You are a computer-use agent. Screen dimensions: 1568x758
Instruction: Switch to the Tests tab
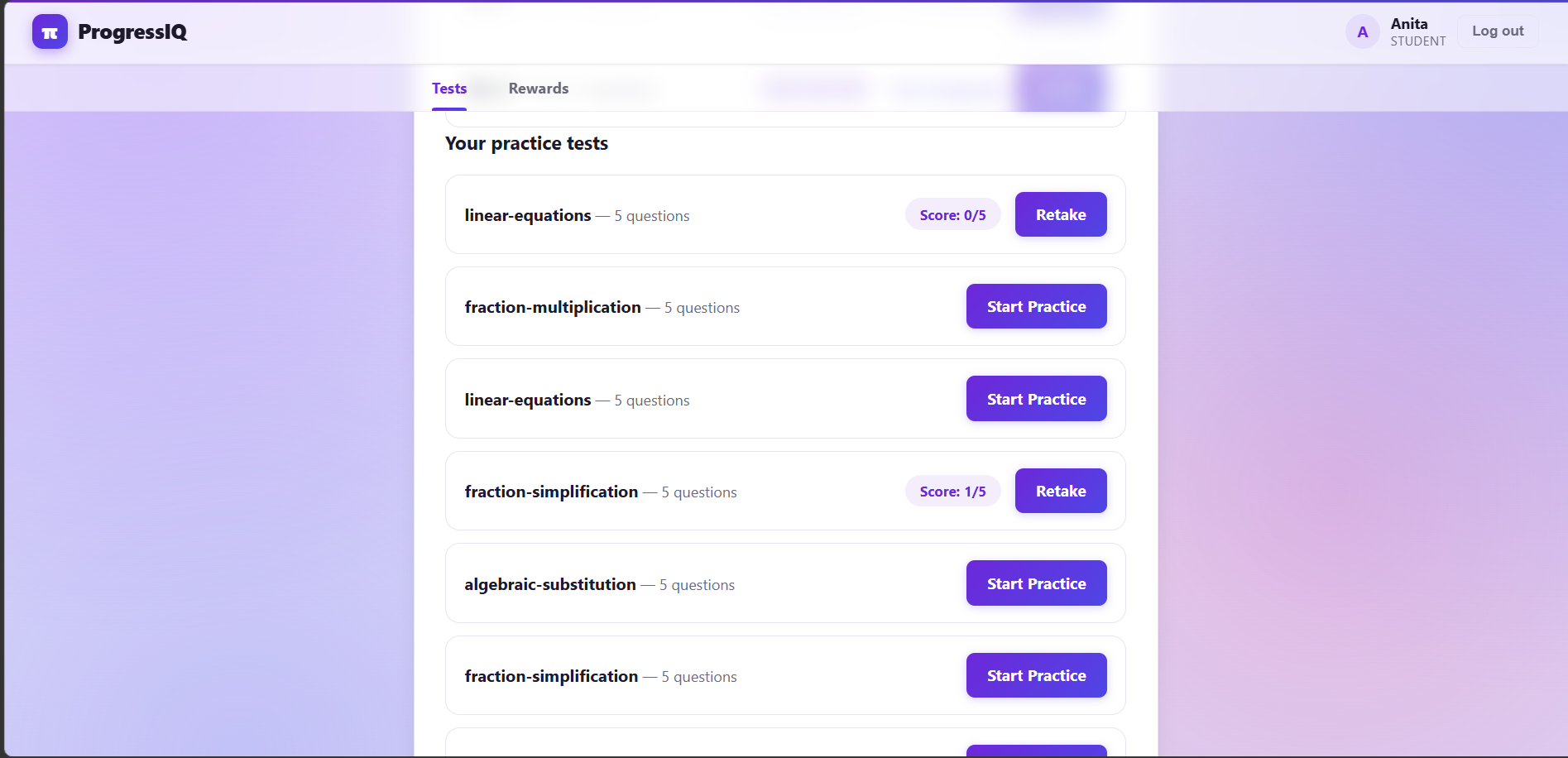click(x=449, y=89)
